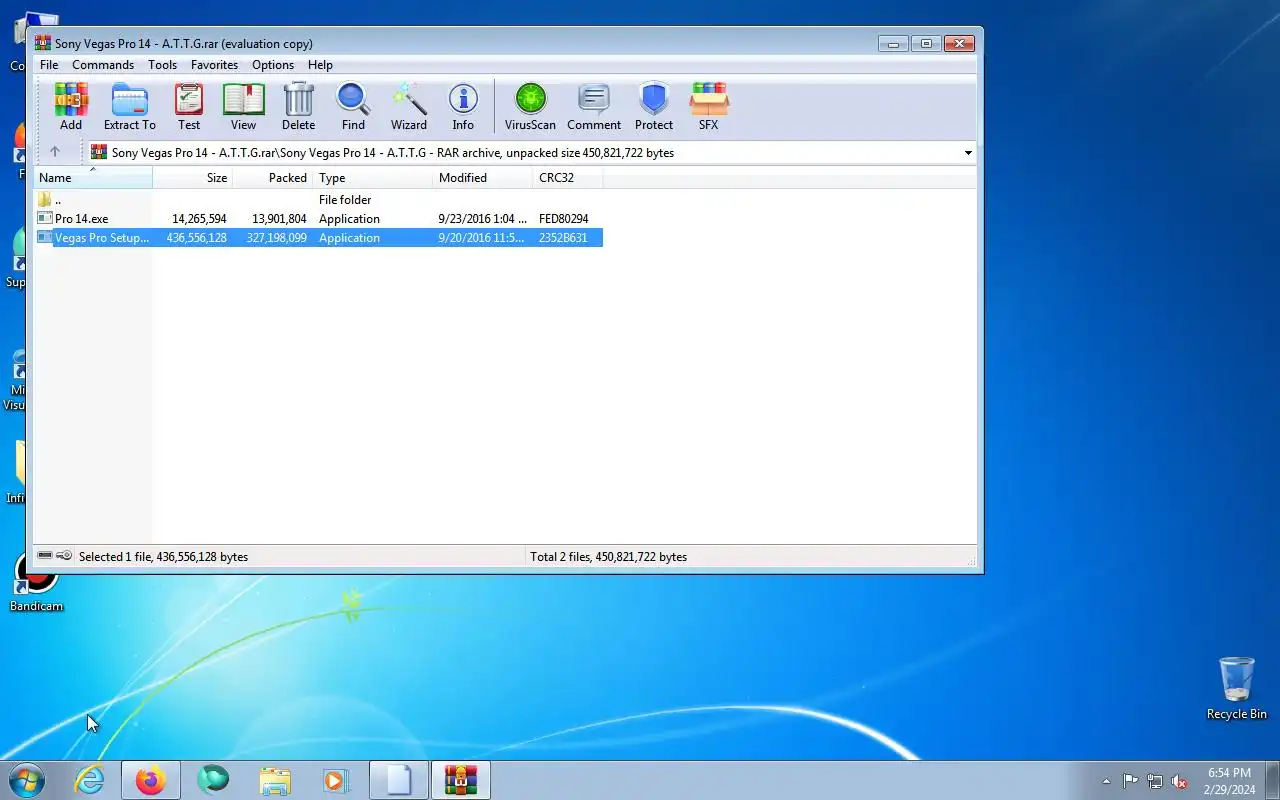1280x800 pixels.
Task: Click the WinRAR taskbar button
Action: (x=461, y=780)
